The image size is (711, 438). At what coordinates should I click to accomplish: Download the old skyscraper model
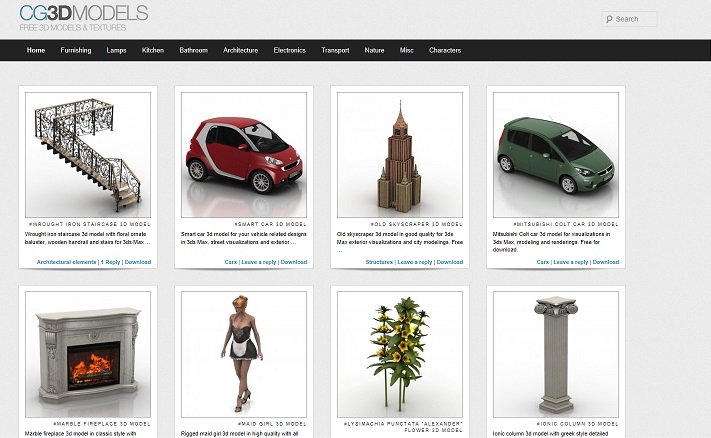(x=450, y=262)
